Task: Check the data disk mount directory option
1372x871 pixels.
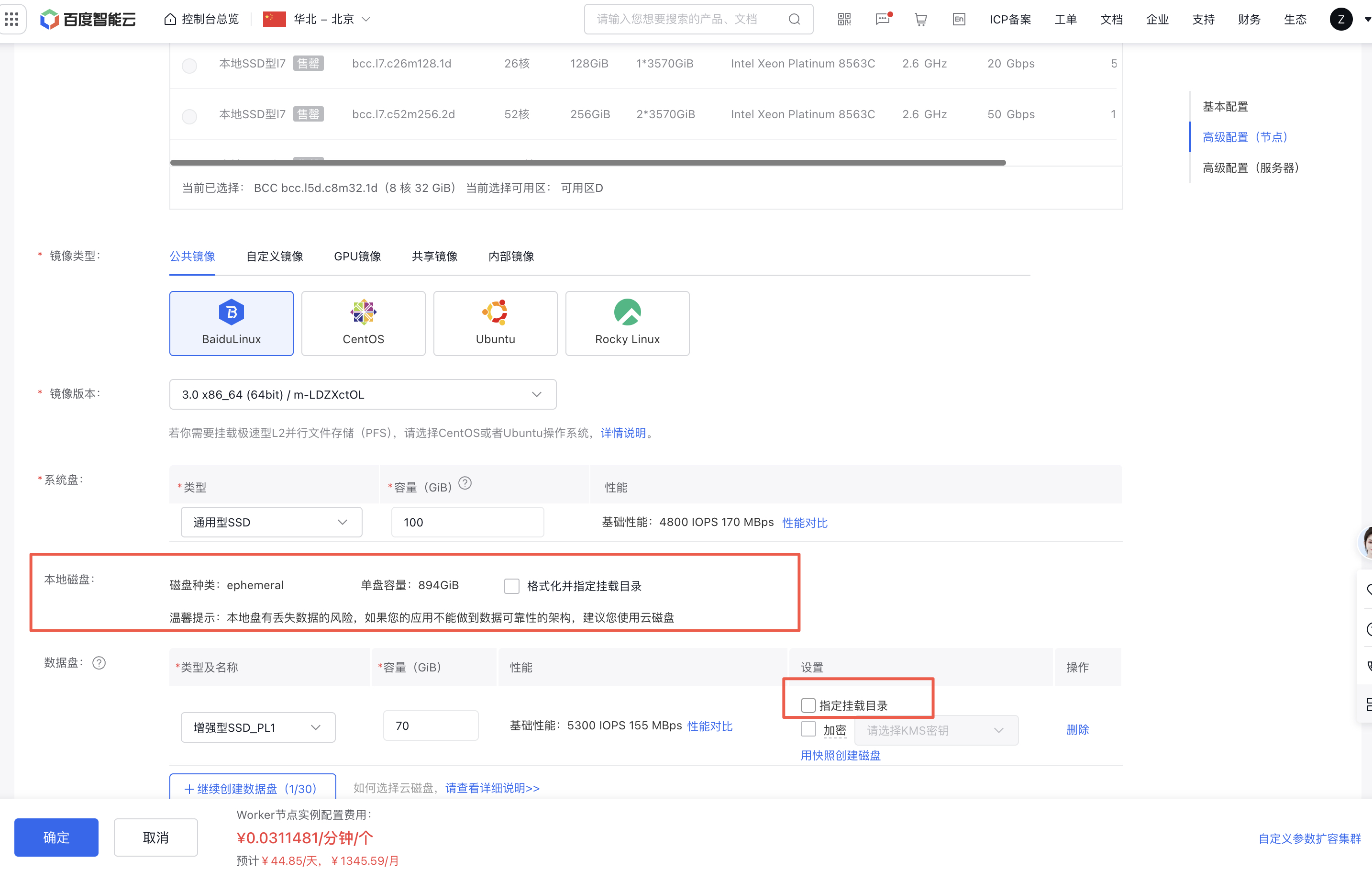Action: [808, 705]
